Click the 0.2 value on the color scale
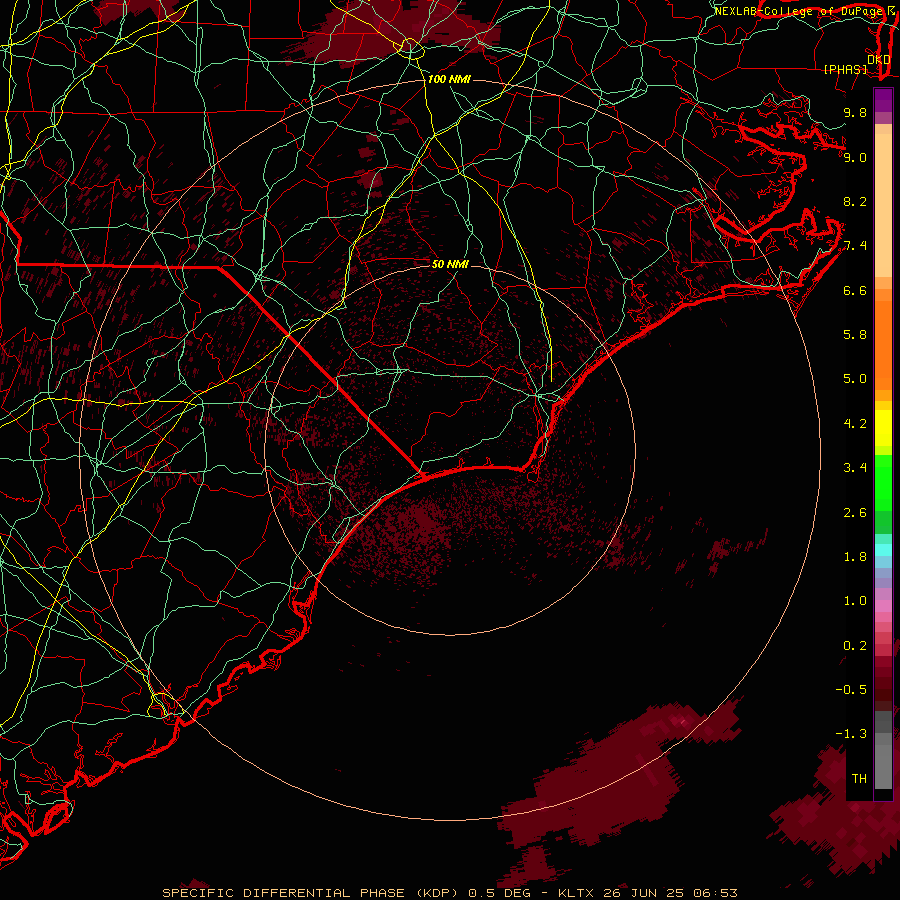Viewport: 900px width, 900px height. pos(855,646)
